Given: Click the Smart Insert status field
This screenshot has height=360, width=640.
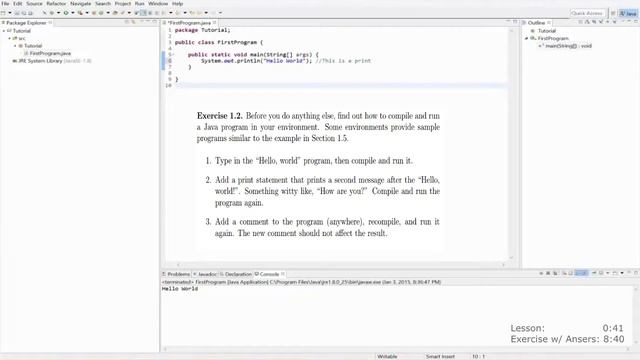Looking at the screenshot, I should click(440, 357).
